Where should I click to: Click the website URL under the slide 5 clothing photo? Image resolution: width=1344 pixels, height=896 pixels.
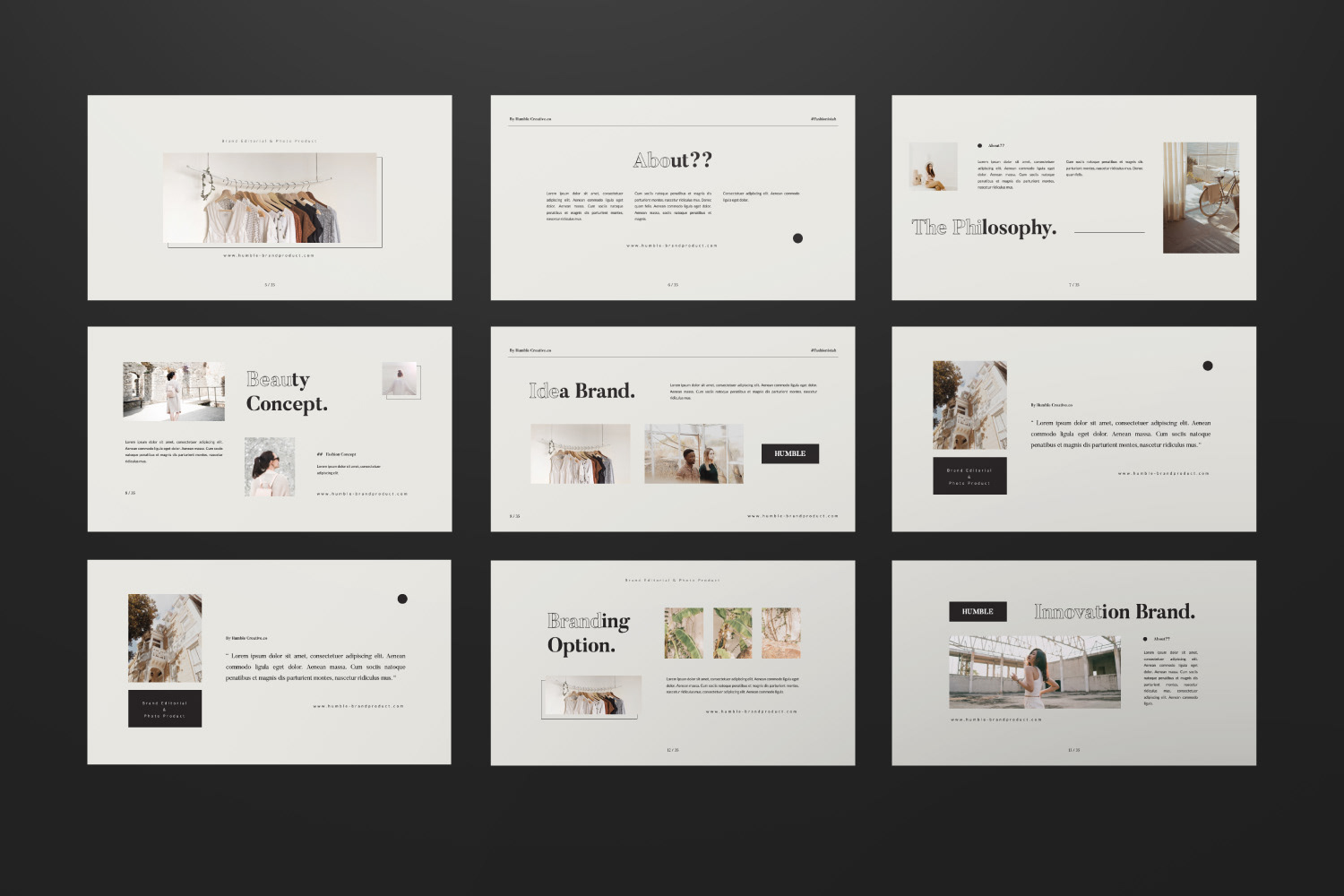click(x=269, y=255)
